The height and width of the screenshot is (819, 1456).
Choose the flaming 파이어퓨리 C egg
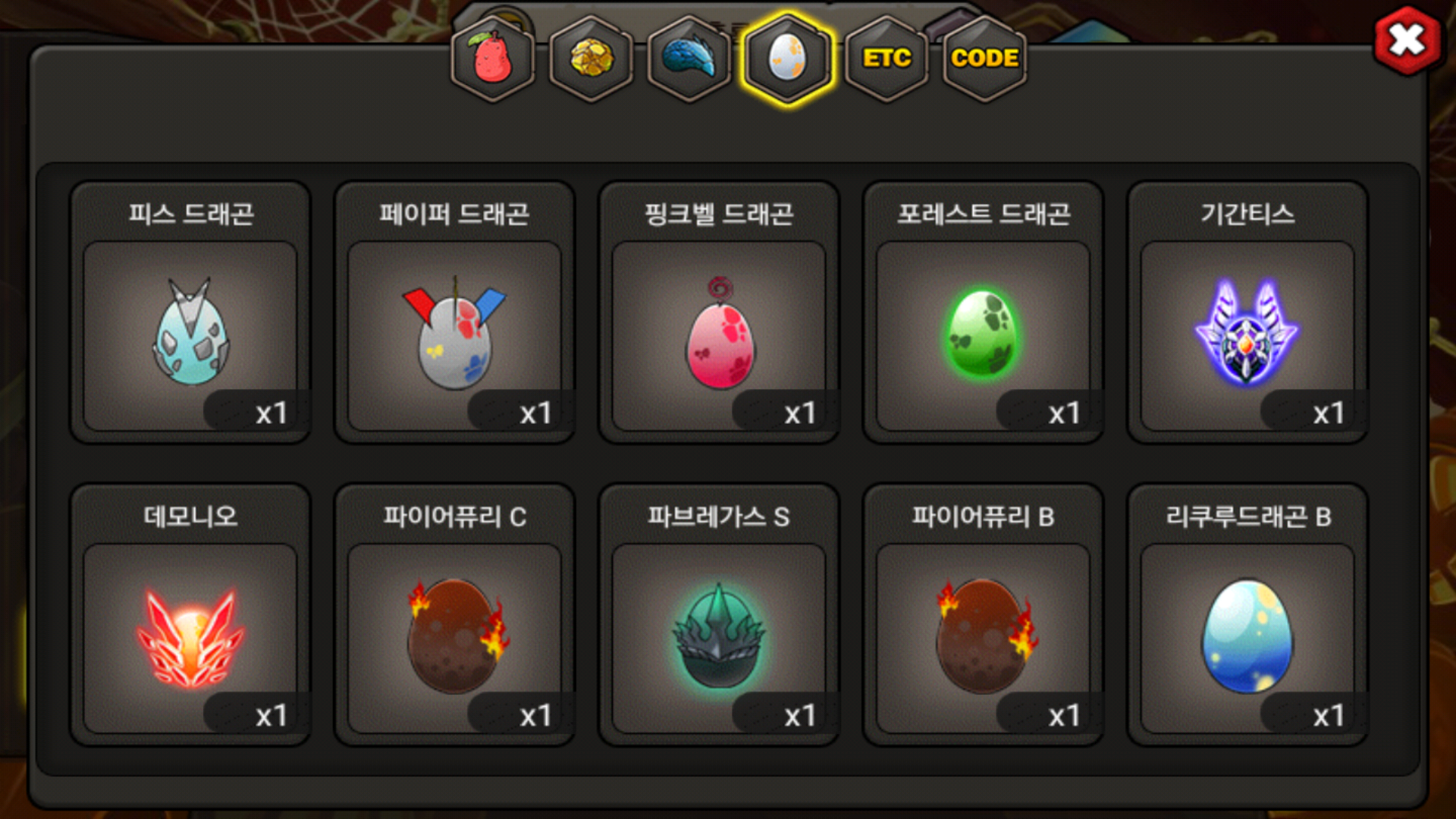[x=454, y=638]
